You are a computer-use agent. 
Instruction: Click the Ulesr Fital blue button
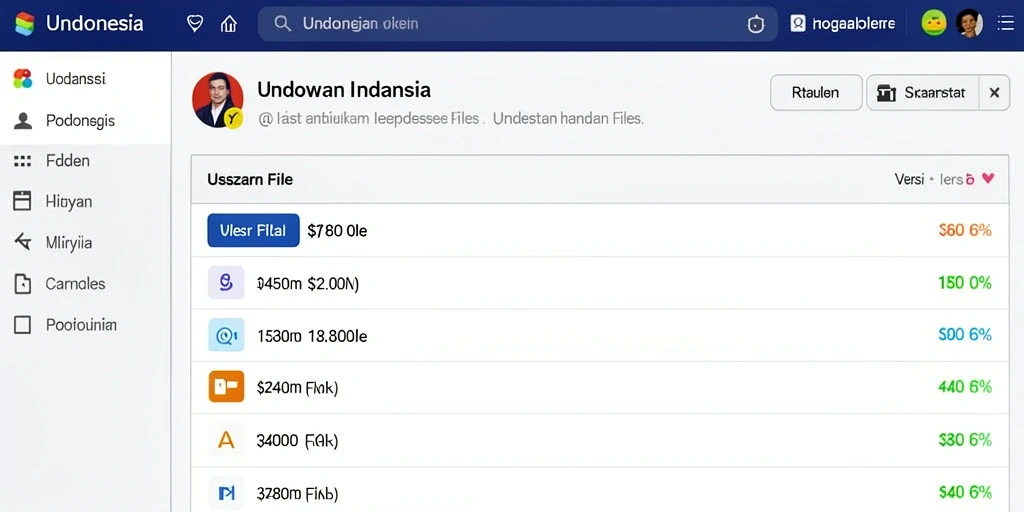[253, 231]
